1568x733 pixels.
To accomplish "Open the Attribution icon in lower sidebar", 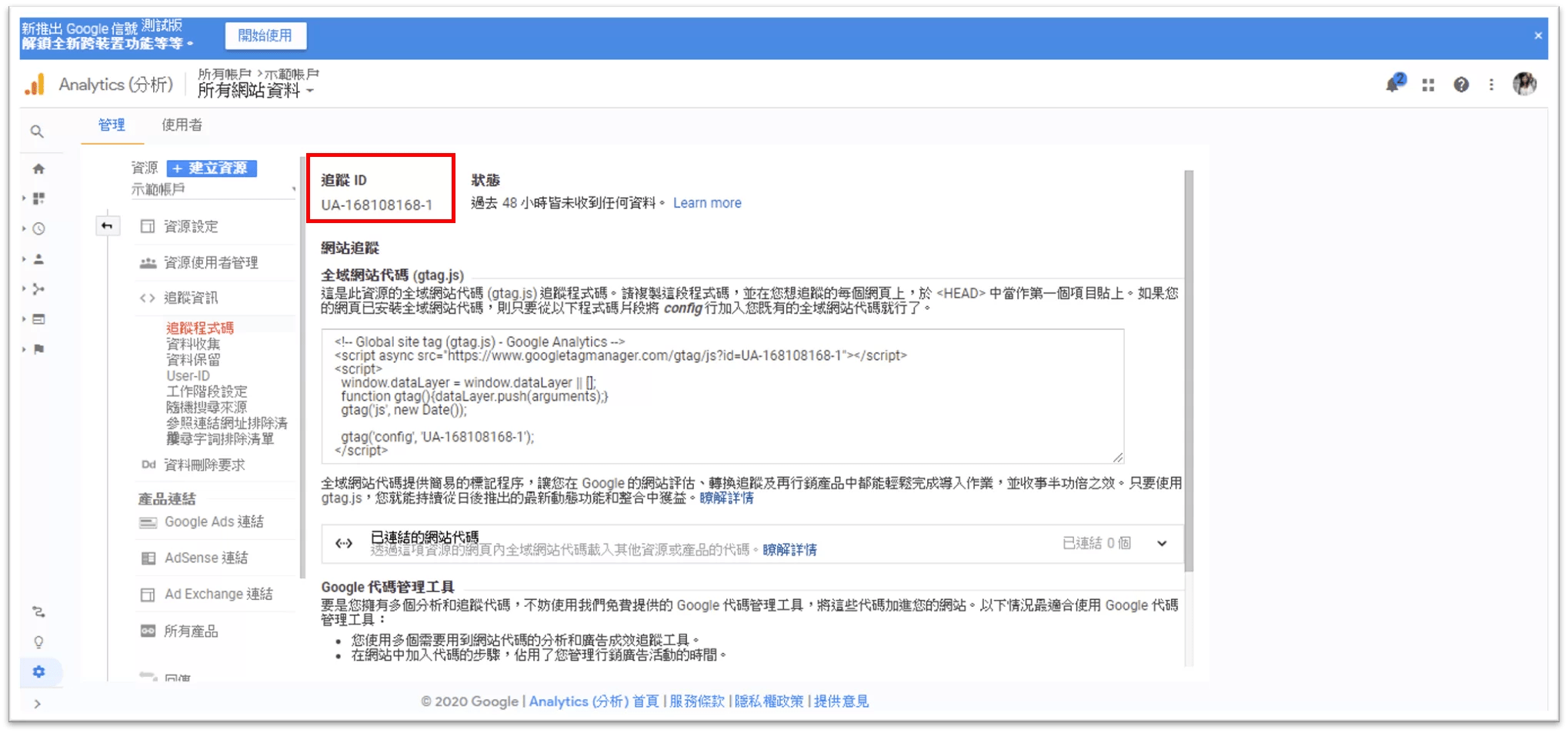I will coord(38,612).
